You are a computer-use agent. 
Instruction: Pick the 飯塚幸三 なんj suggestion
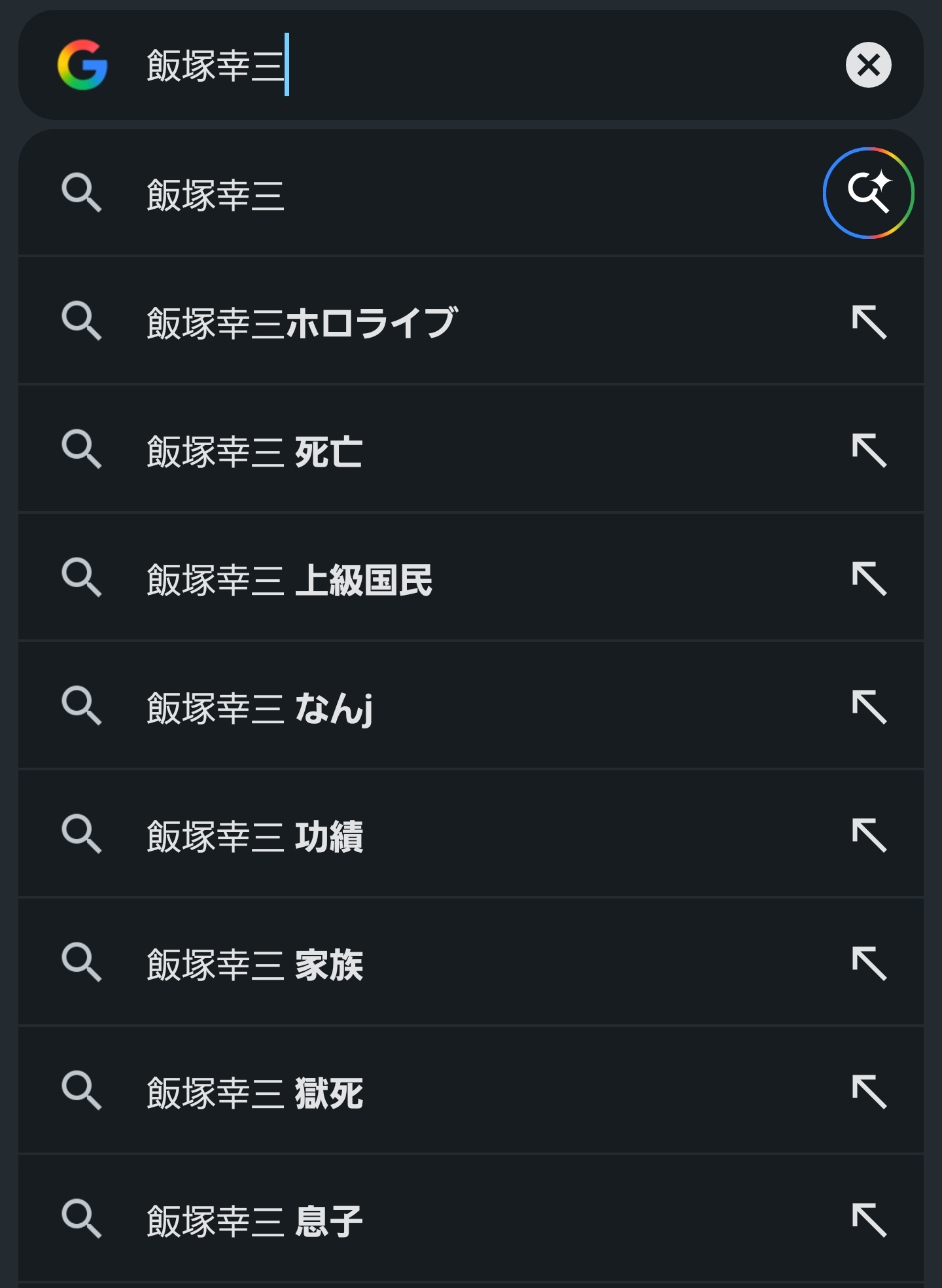(260, 707)
